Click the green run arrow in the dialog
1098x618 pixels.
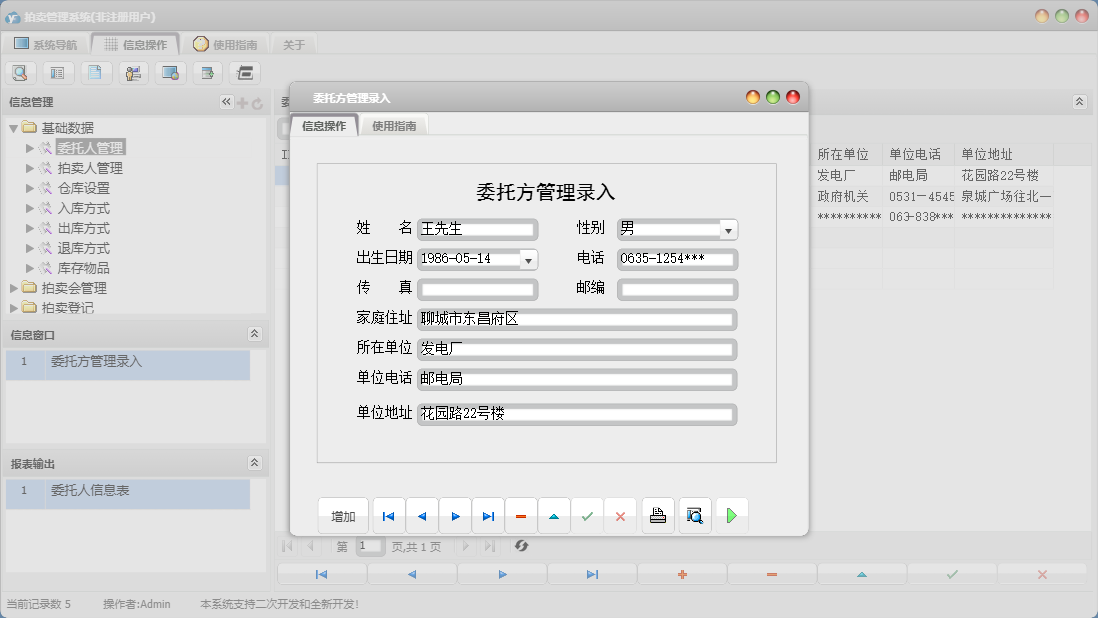point(731,514)
